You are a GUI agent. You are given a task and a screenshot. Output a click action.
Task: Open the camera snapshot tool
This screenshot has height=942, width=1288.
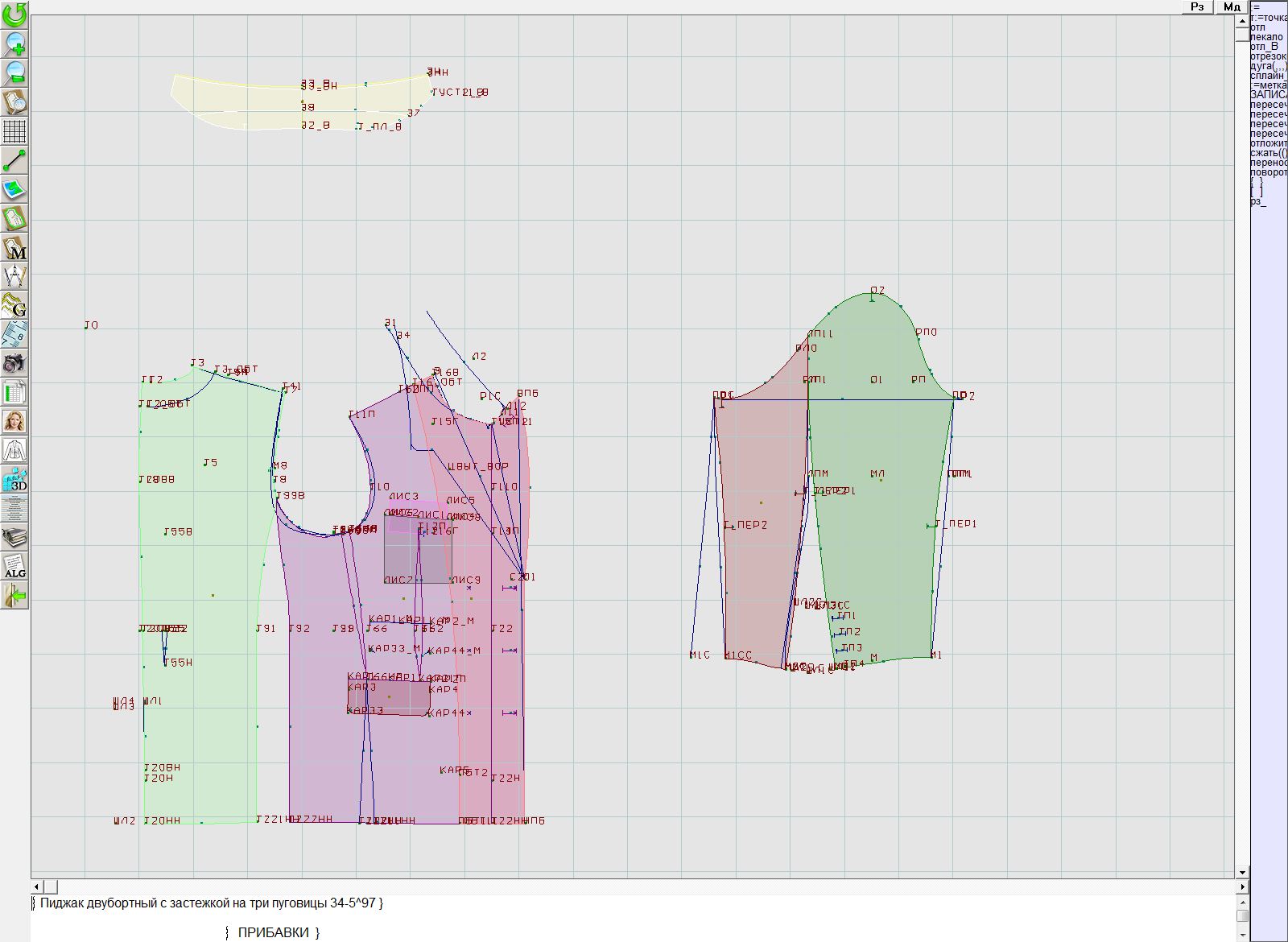tap(14, 362)
